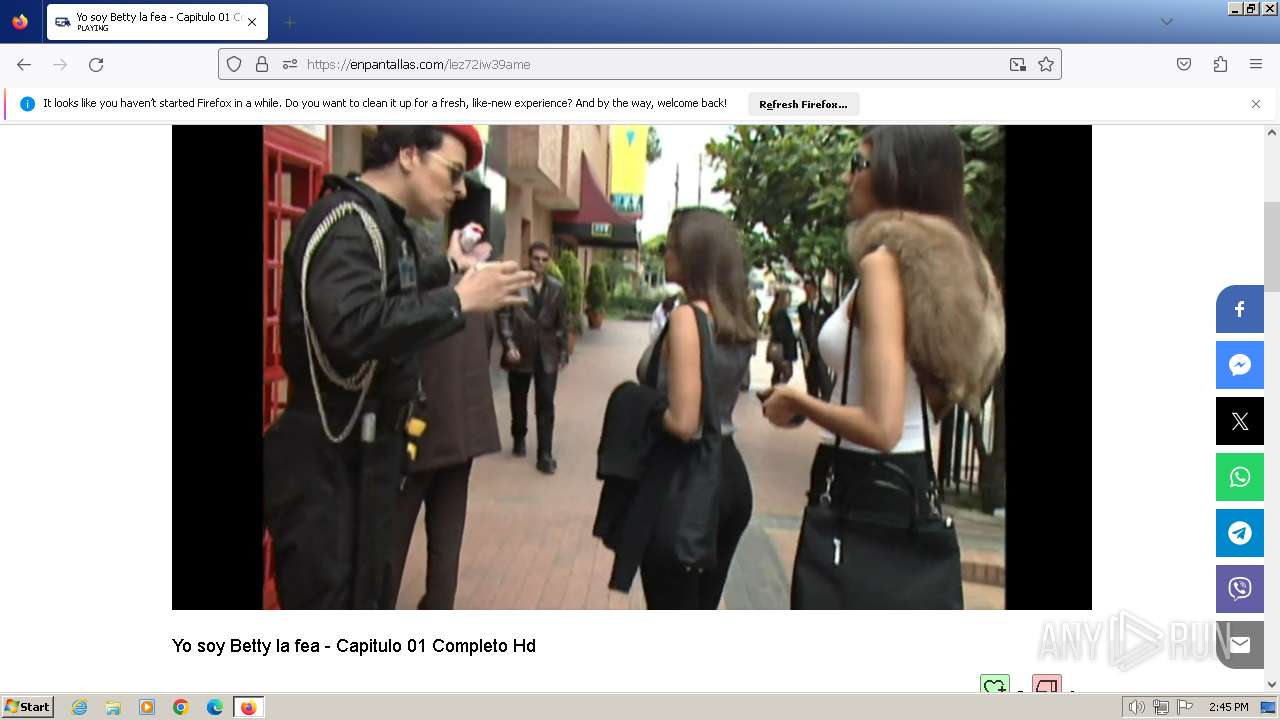
Task: Go back to the previous page
Action: [24, 64]
